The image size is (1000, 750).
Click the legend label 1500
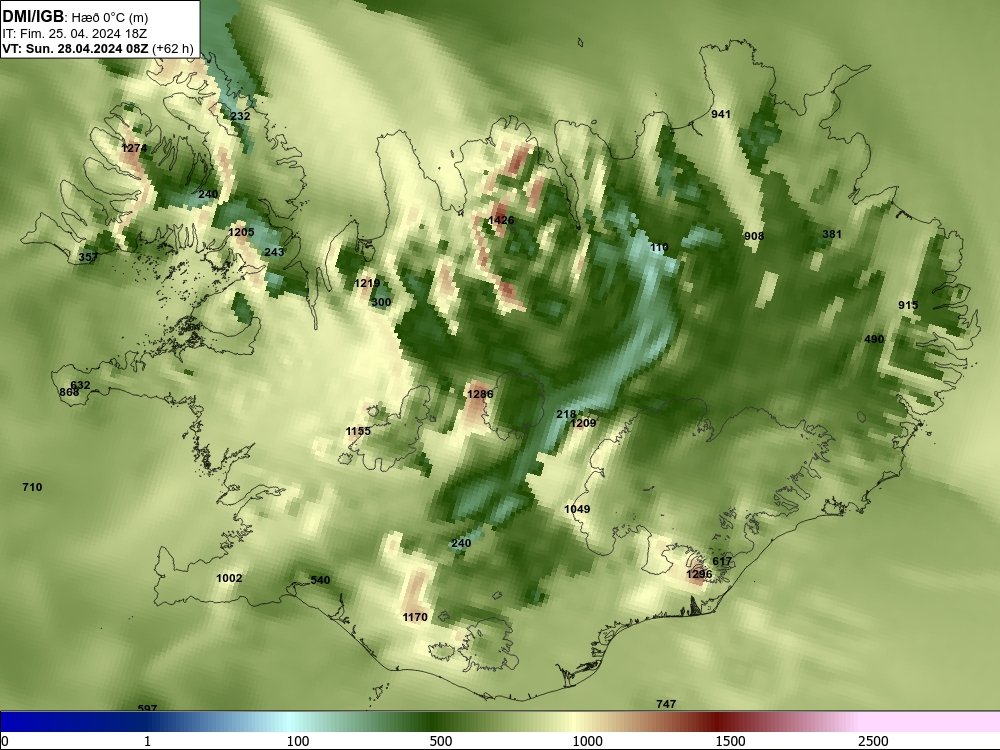tap(730, 741)
